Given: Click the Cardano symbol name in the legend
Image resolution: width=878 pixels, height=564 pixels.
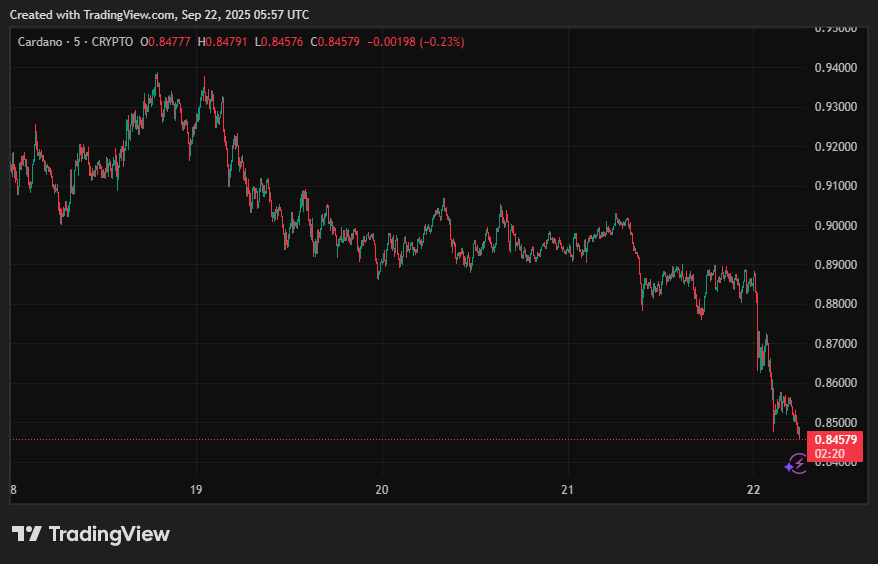Looking at the screenshot, I should 40,42.
